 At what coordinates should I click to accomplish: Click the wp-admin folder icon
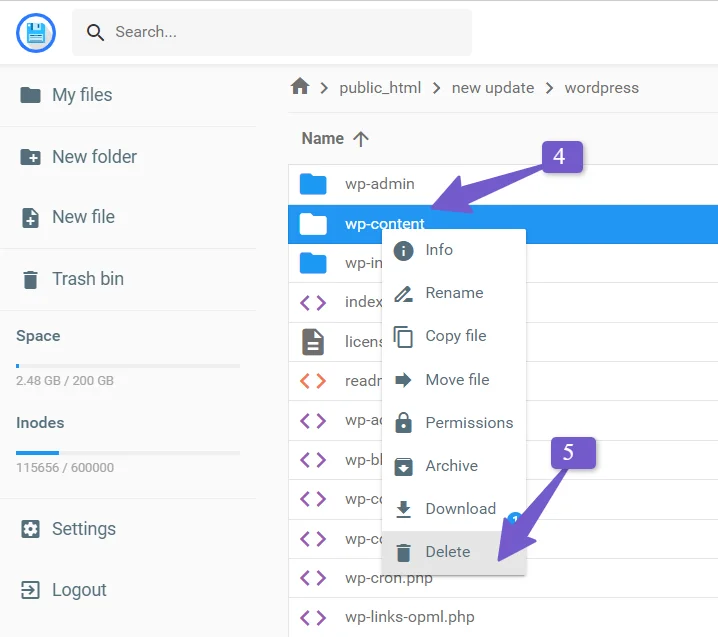pyautogui.click(x=313, y=184)
